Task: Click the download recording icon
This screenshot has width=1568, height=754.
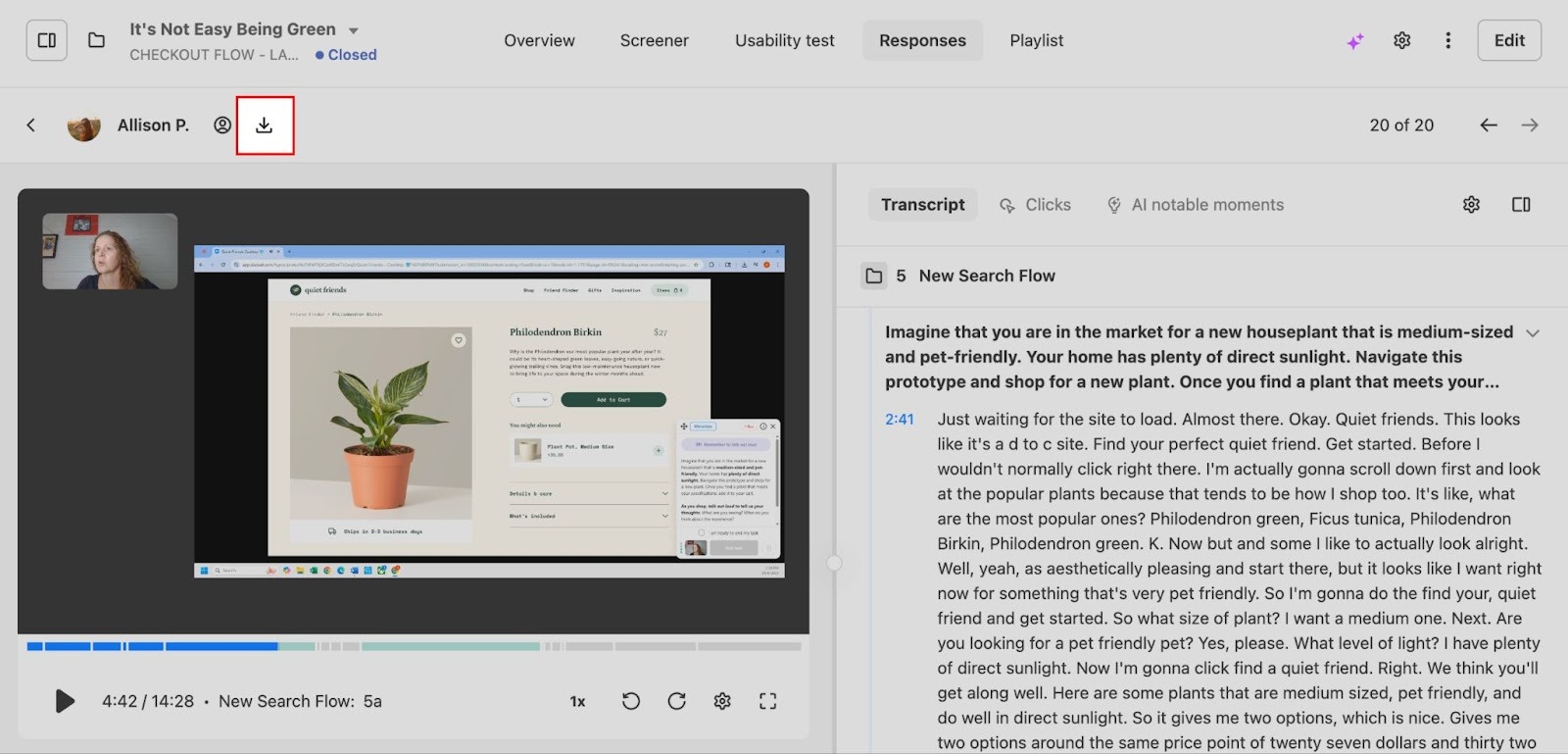Action: [265, 126]
